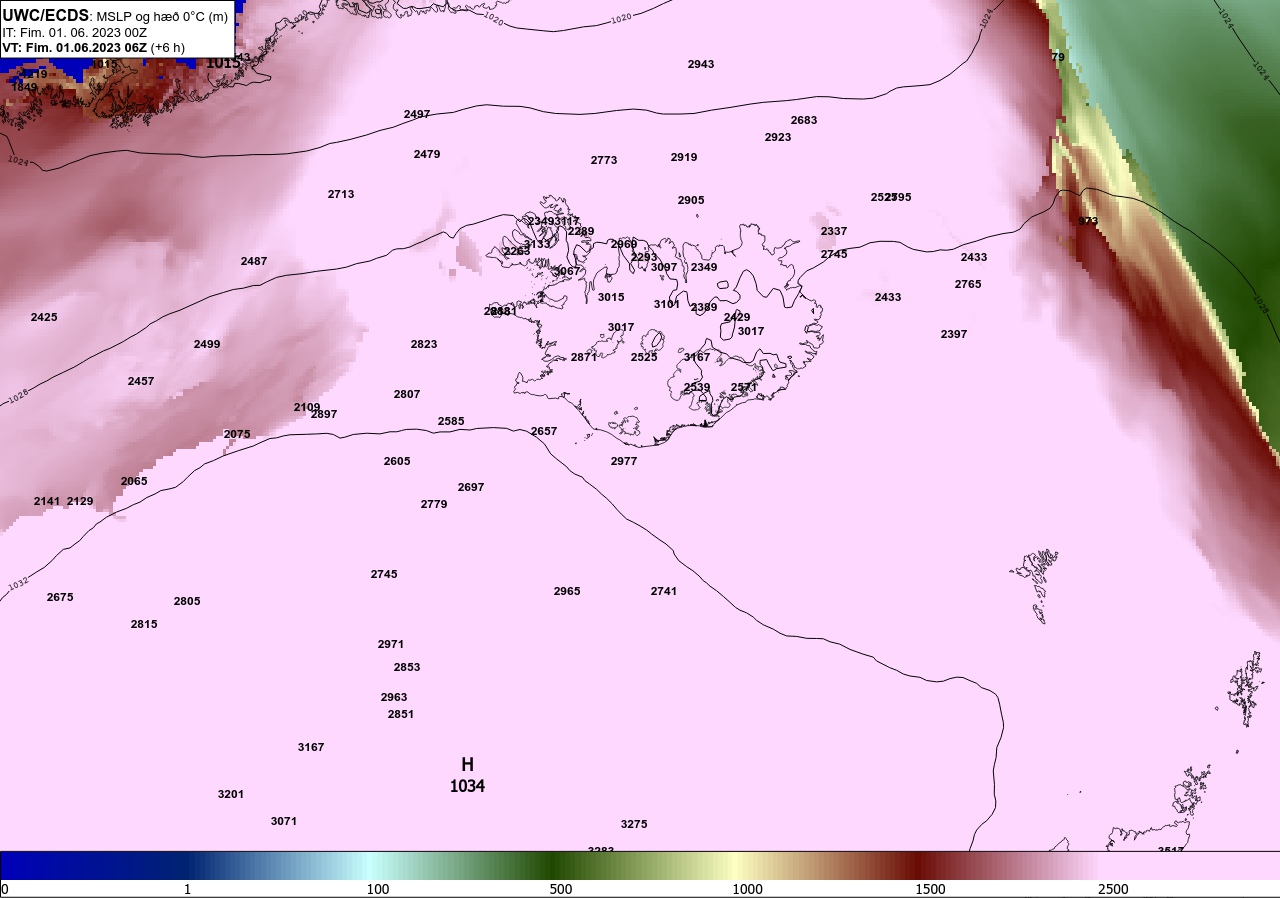Click the 2765 height value
Image resolution: width=1280 pixels, height=898 pixels.
(968, 284)
